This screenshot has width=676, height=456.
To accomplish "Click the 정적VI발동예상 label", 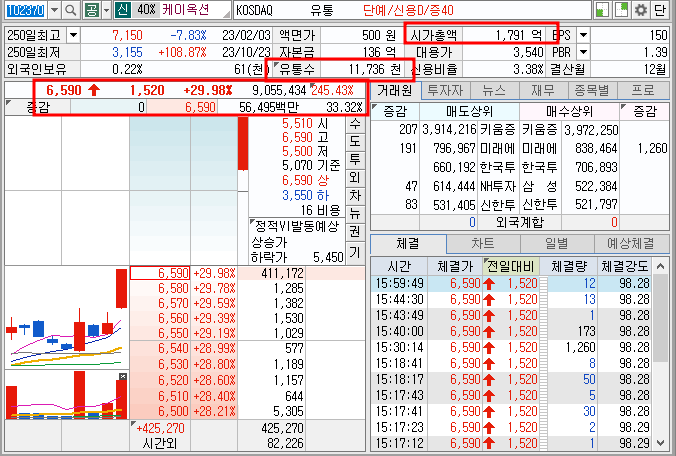I will click(297, 226).
